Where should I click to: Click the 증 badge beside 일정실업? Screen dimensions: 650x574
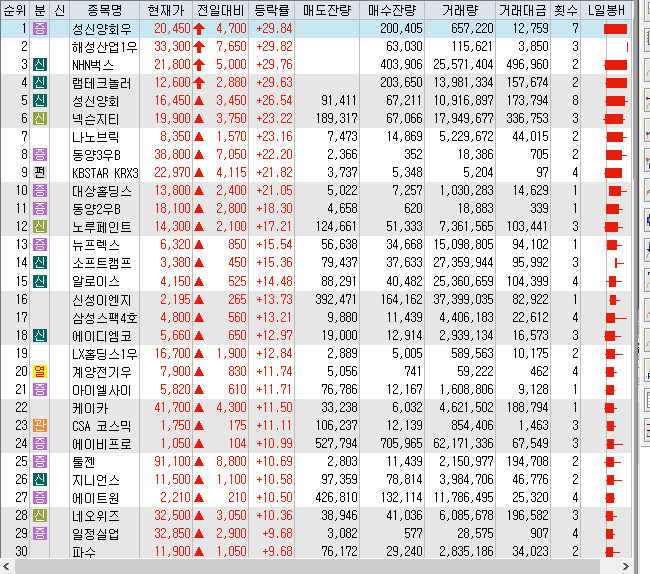pyautogui.click(x=40, y=533)
